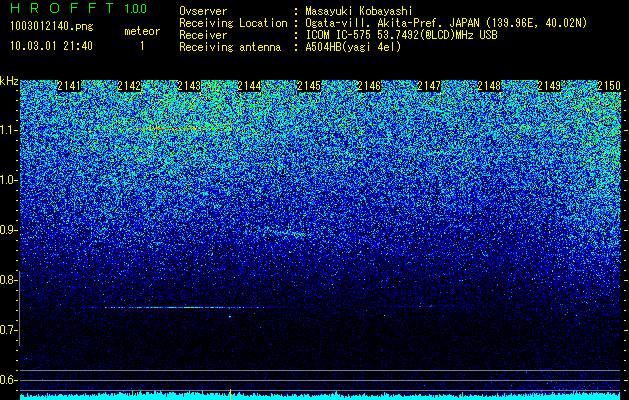629x400 pixels.
Task: Click the 1.0 frequency axis label
Action: [8, 180]
